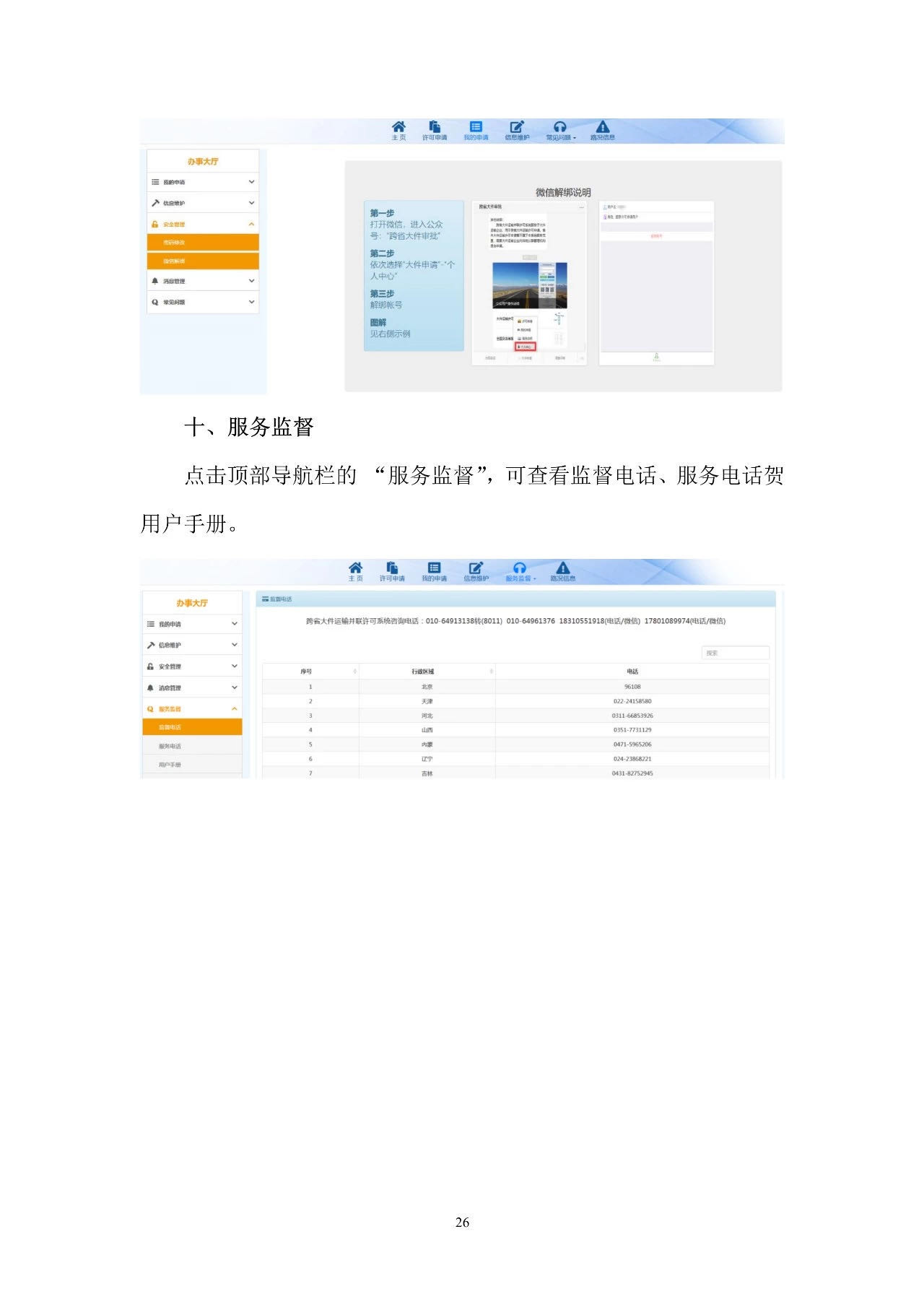
Task: Click the Q icon beside orange 服务监督 in sidebar
Action: [150, 709]
